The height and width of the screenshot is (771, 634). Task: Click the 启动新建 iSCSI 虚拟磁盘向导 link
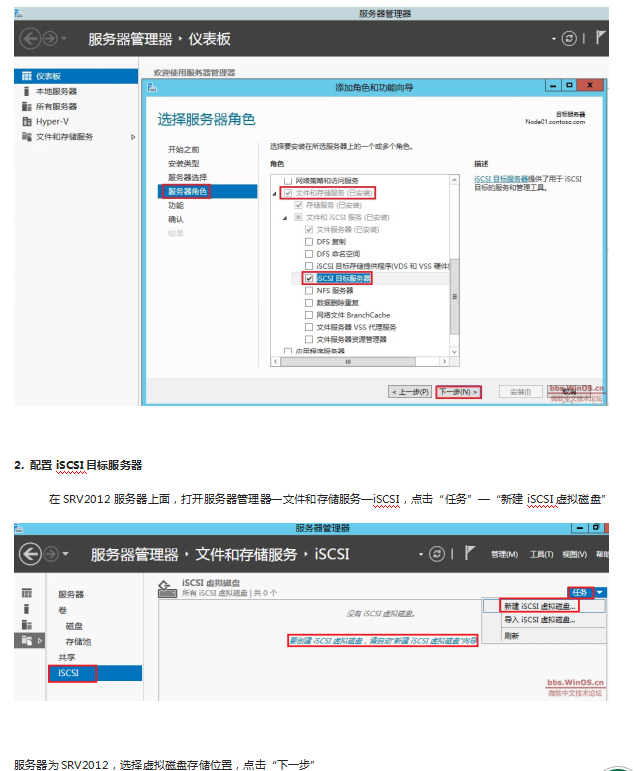[383, 639]
